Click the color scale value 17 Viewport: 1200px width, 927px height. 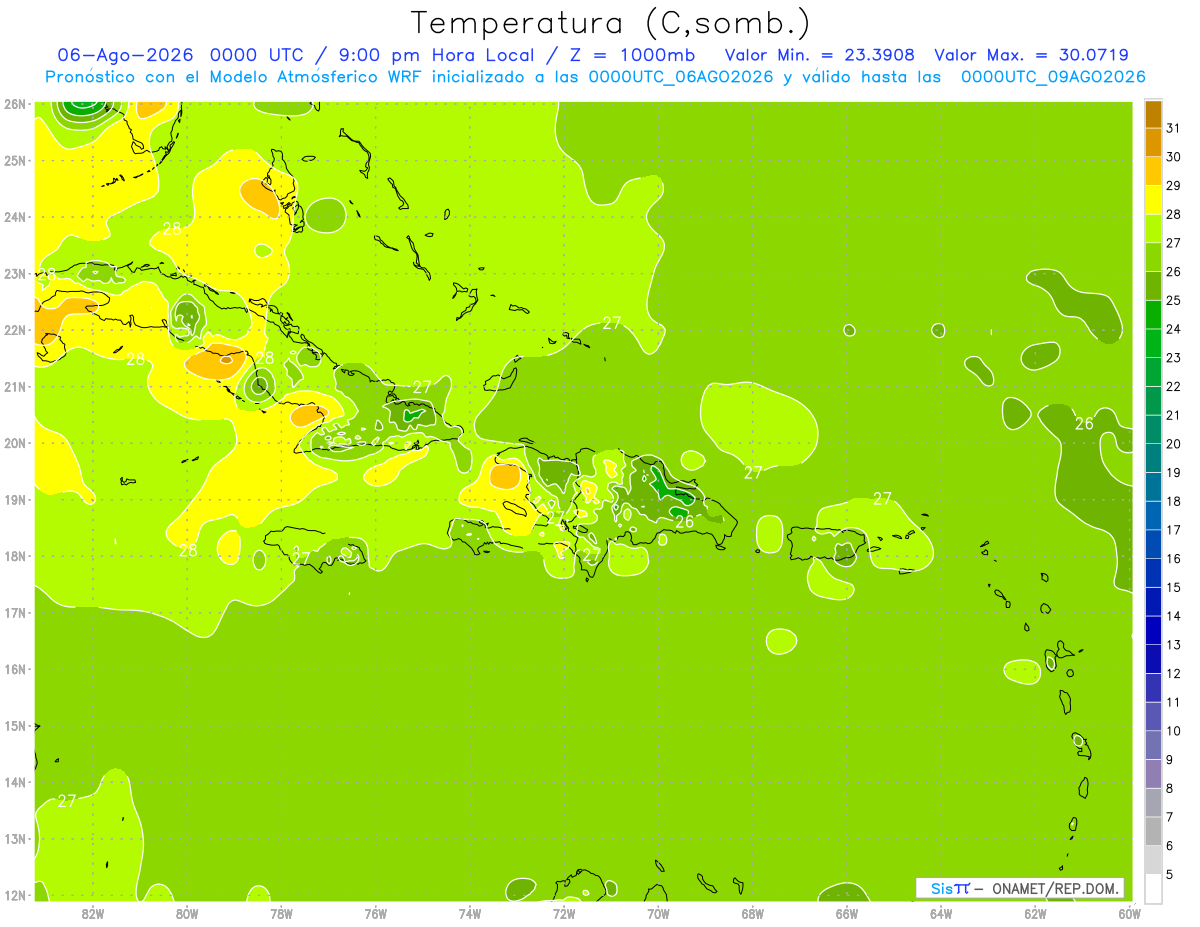(1174, 530)
